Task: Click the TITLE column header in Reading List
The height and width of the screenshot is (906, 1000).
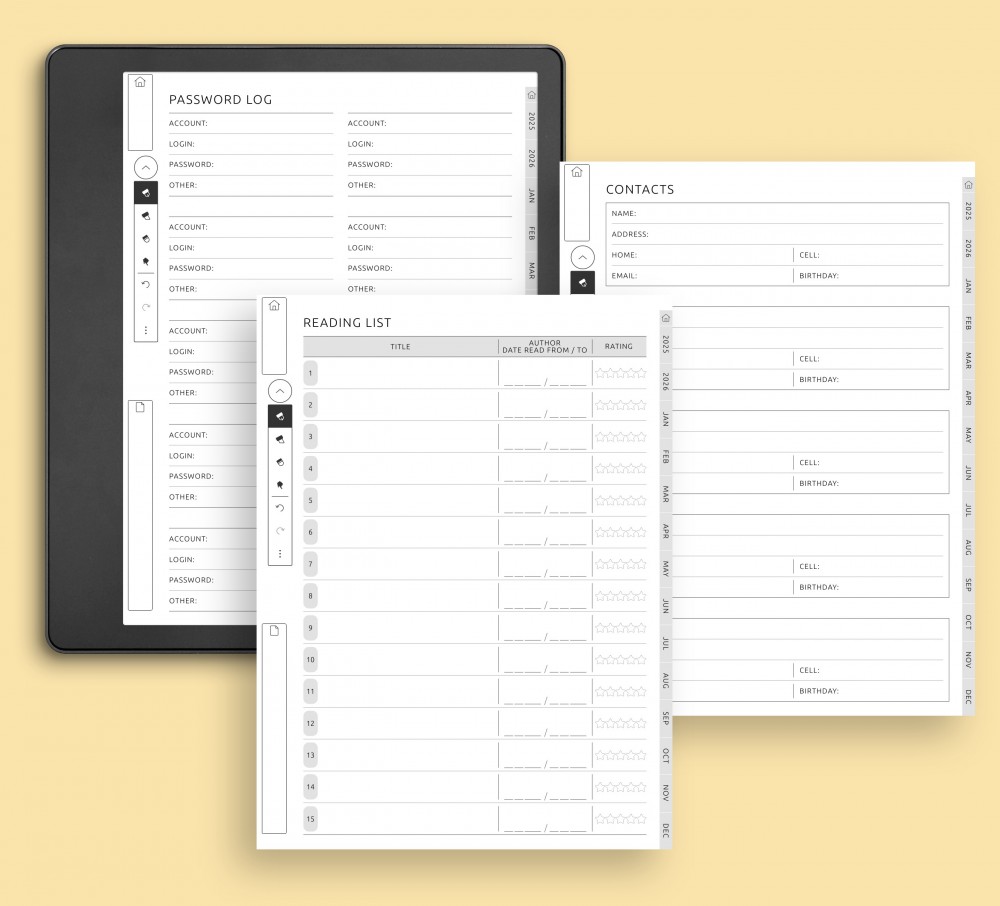Action: point(401,346)
